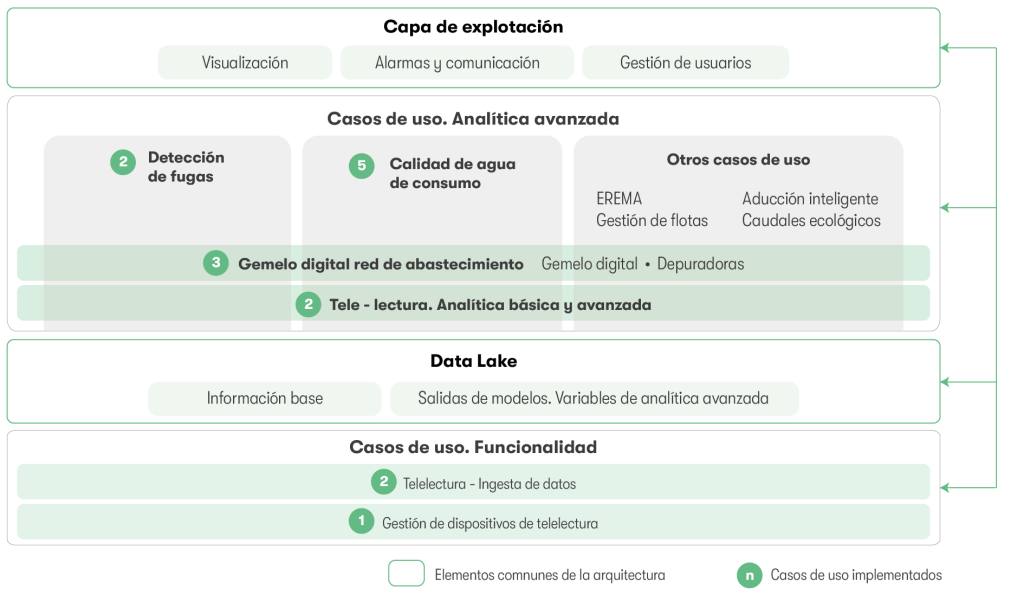Click the number 2 badge beside Telelectura - Ingesta
1024x595 pixels.
[383, 482]
